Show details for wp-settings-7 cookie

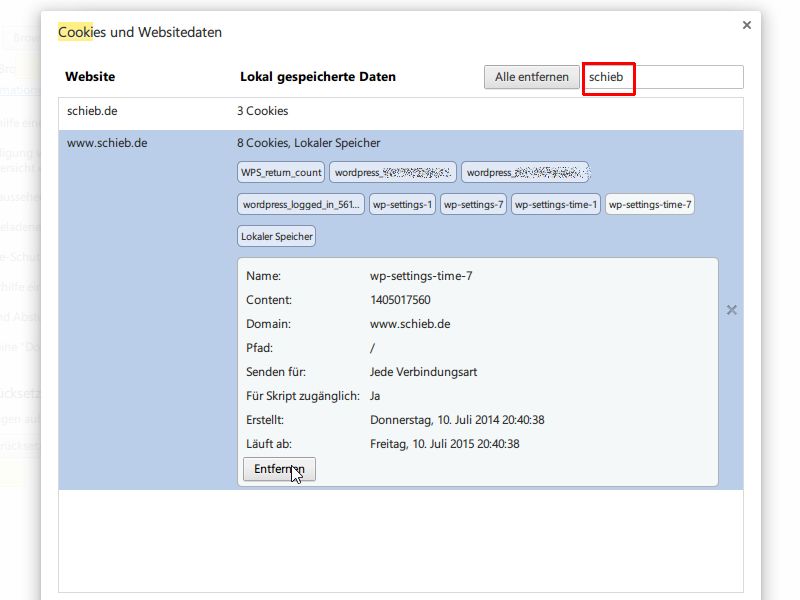(x=473, y=205)
